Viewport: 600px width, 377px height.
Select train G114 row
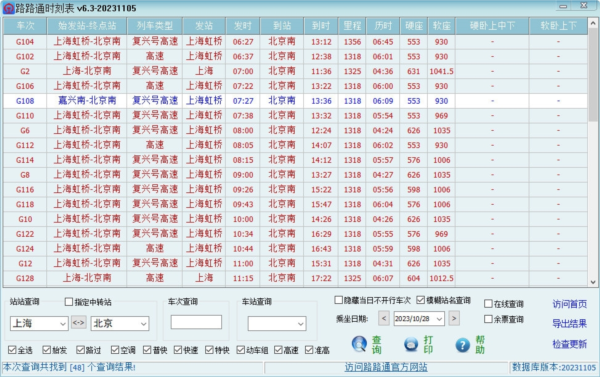click(x=295, y=160)
